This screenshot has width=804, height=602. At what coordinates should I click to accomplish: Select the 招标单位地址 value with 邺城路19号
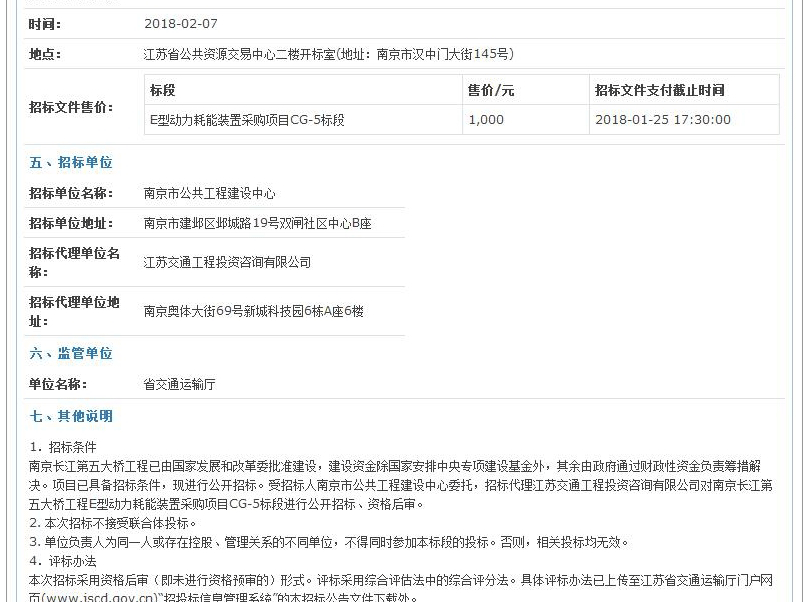point(257,223)
